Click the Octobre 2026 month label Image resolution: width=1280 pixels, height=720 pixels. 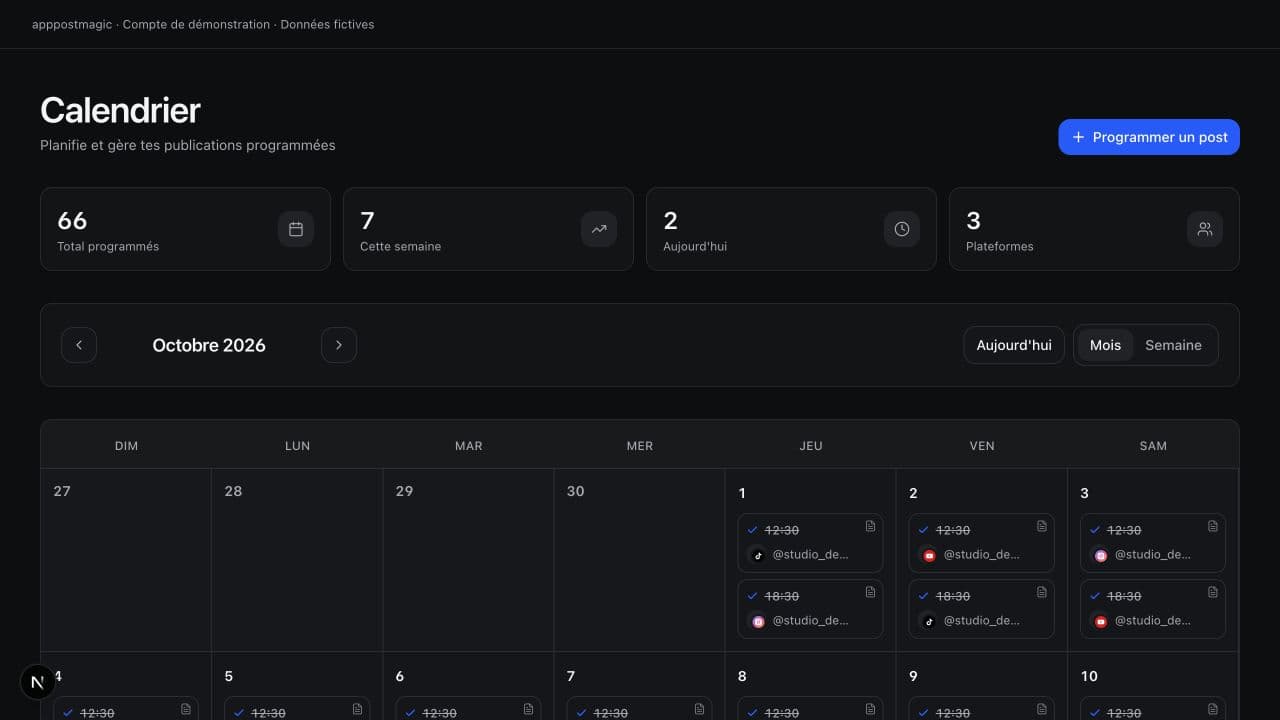[x=209, y=345]
